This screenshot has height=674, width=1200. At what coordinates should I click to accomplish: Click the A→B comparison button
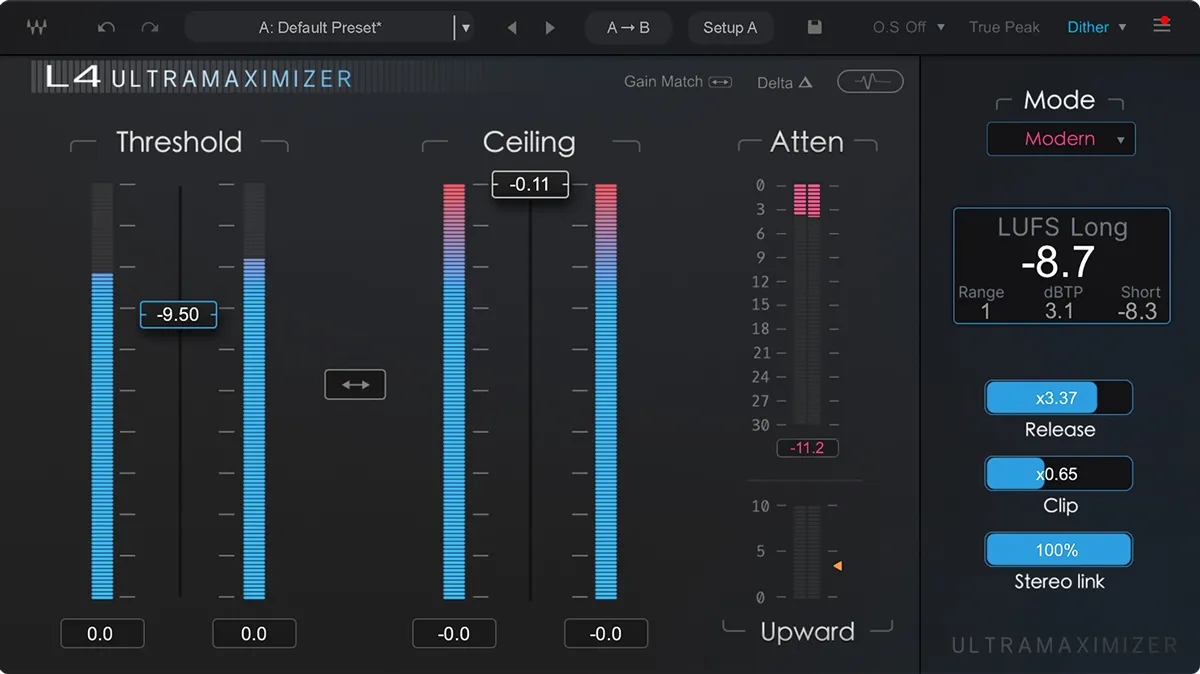click(628, 27)
